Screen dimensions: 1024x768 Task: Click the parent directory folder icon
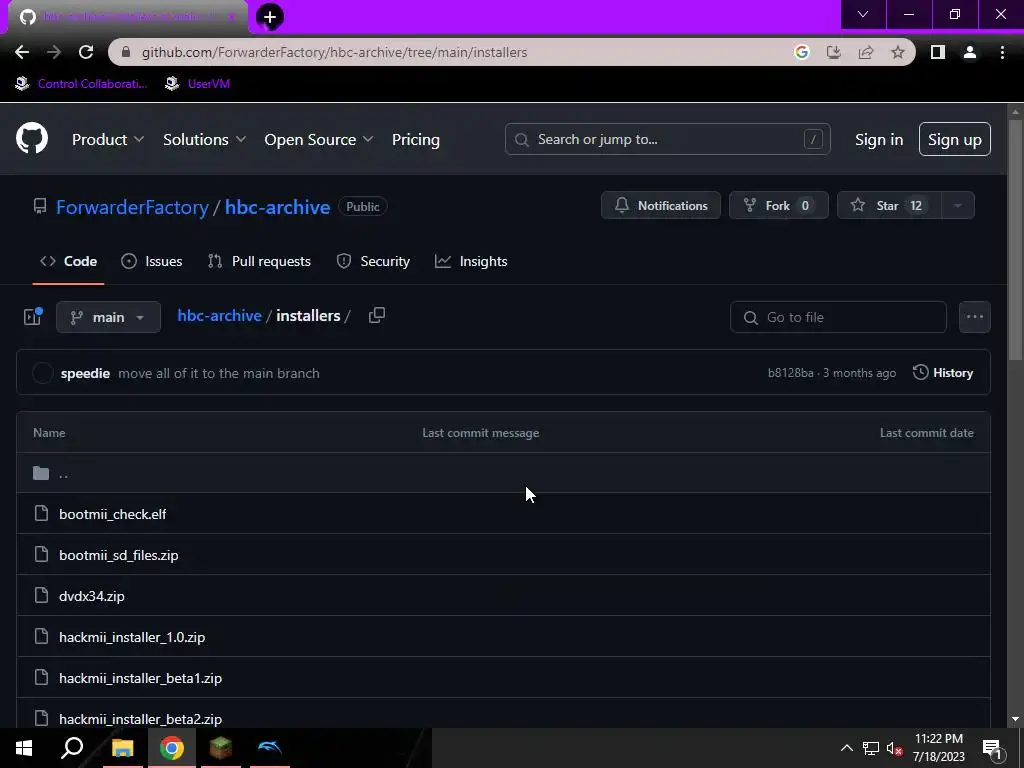(41, 473)
